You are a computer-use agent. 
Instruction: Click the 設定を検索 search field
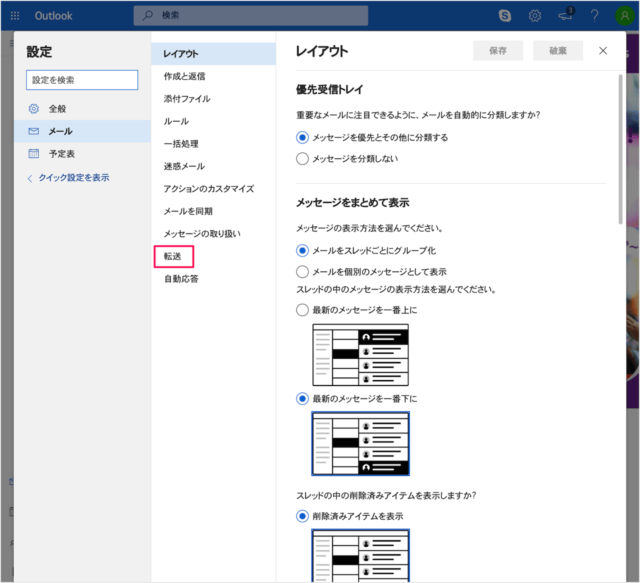[82, 79]
